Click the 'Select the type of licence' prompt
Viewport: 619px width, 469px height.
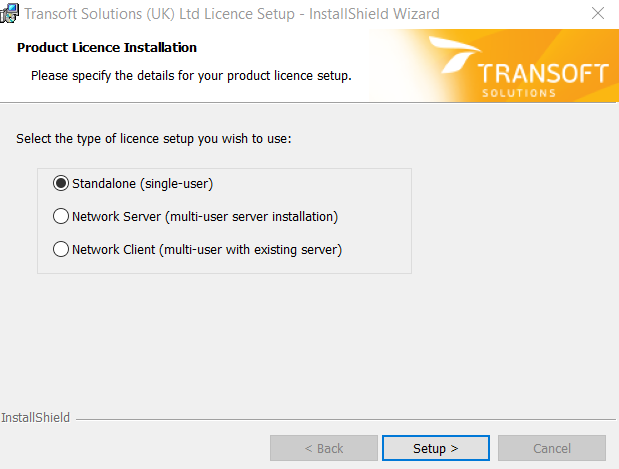click(154, 139)
